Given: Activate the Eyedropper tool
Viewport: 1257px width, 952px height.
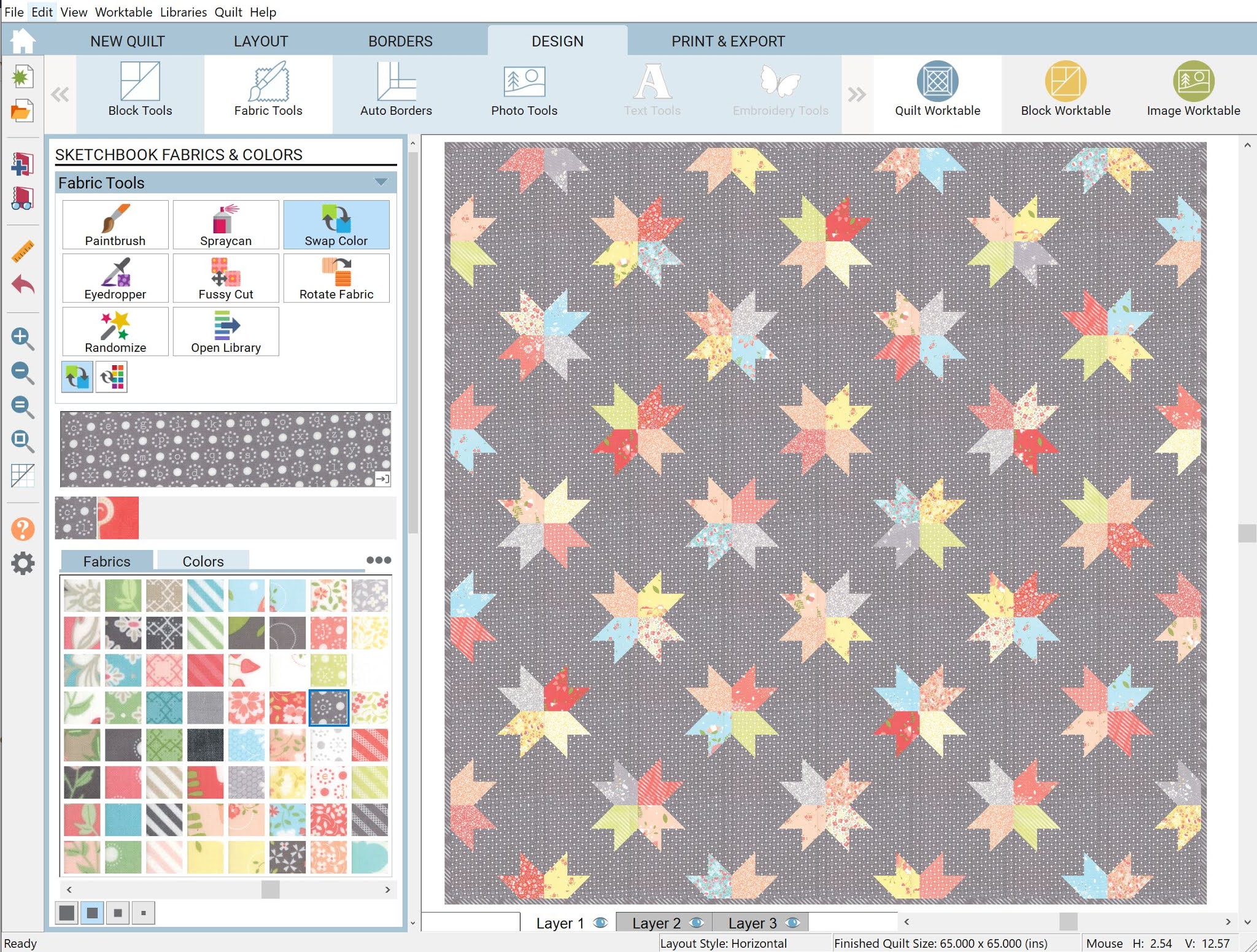Looking at the screenshot, I should pos(115,278).
